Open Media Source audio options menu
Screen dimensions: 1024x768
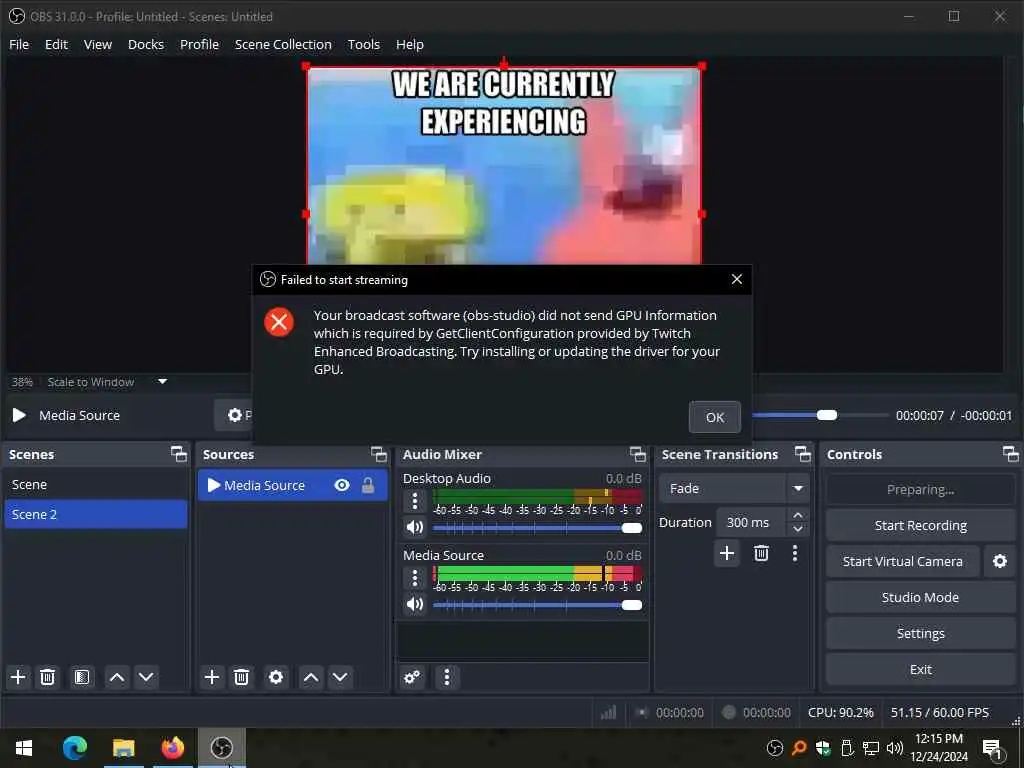tap(415, 579)
